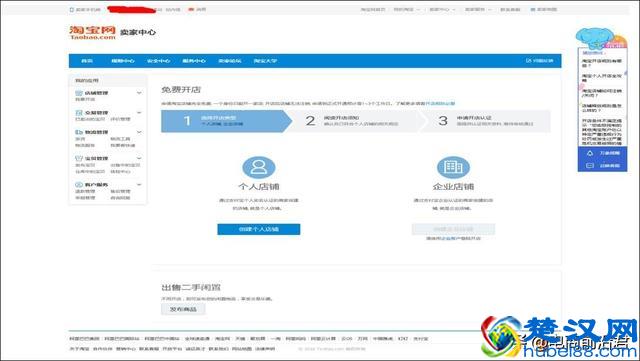Image resolution: width=640 pixels, height=361 pixels.
Task: Collapse the 宝贝管理 section with its chevron
Action: (x=139, y=158)
